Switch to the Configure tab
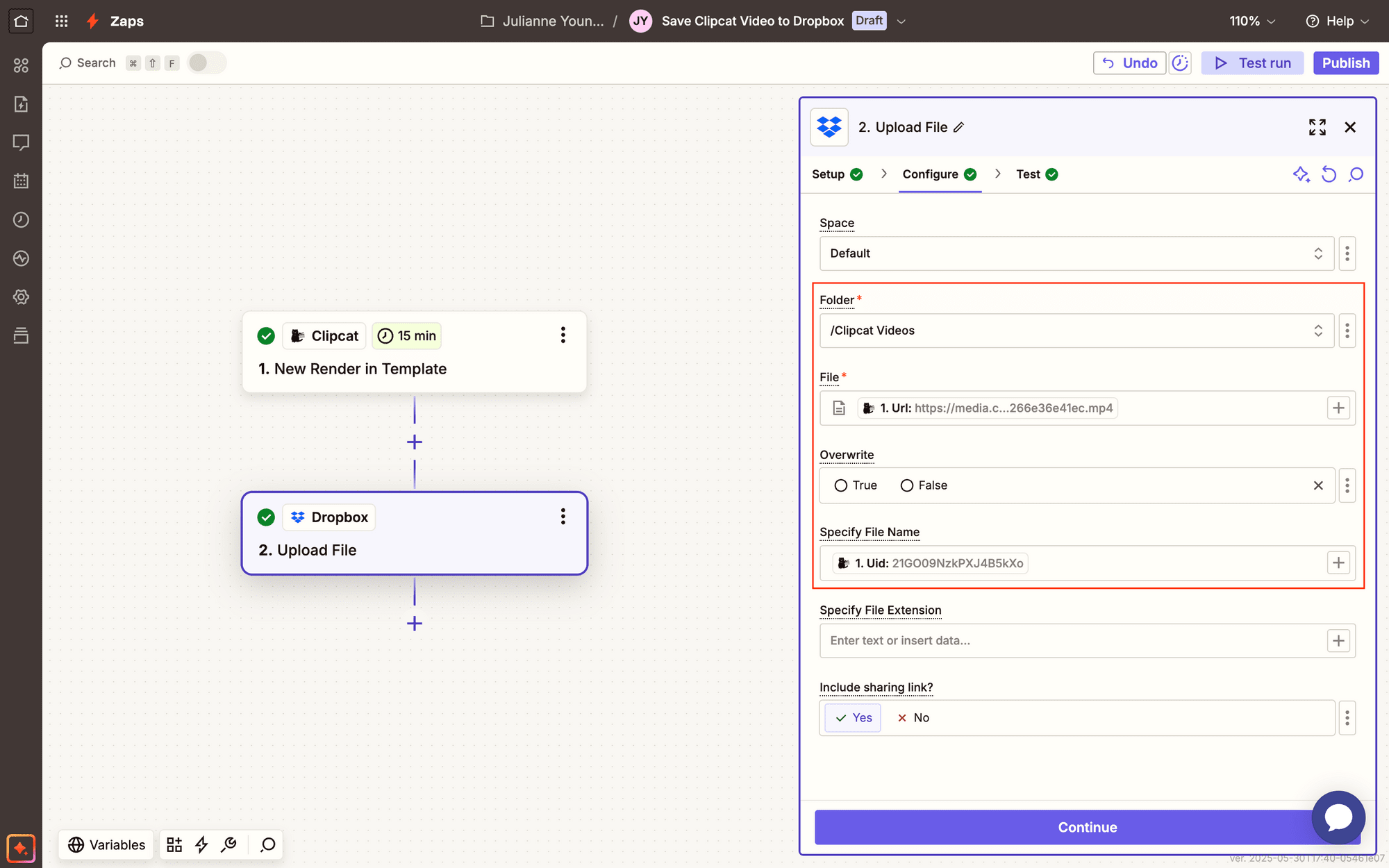This screenshot has height=868, width=1389. point(940,174)
